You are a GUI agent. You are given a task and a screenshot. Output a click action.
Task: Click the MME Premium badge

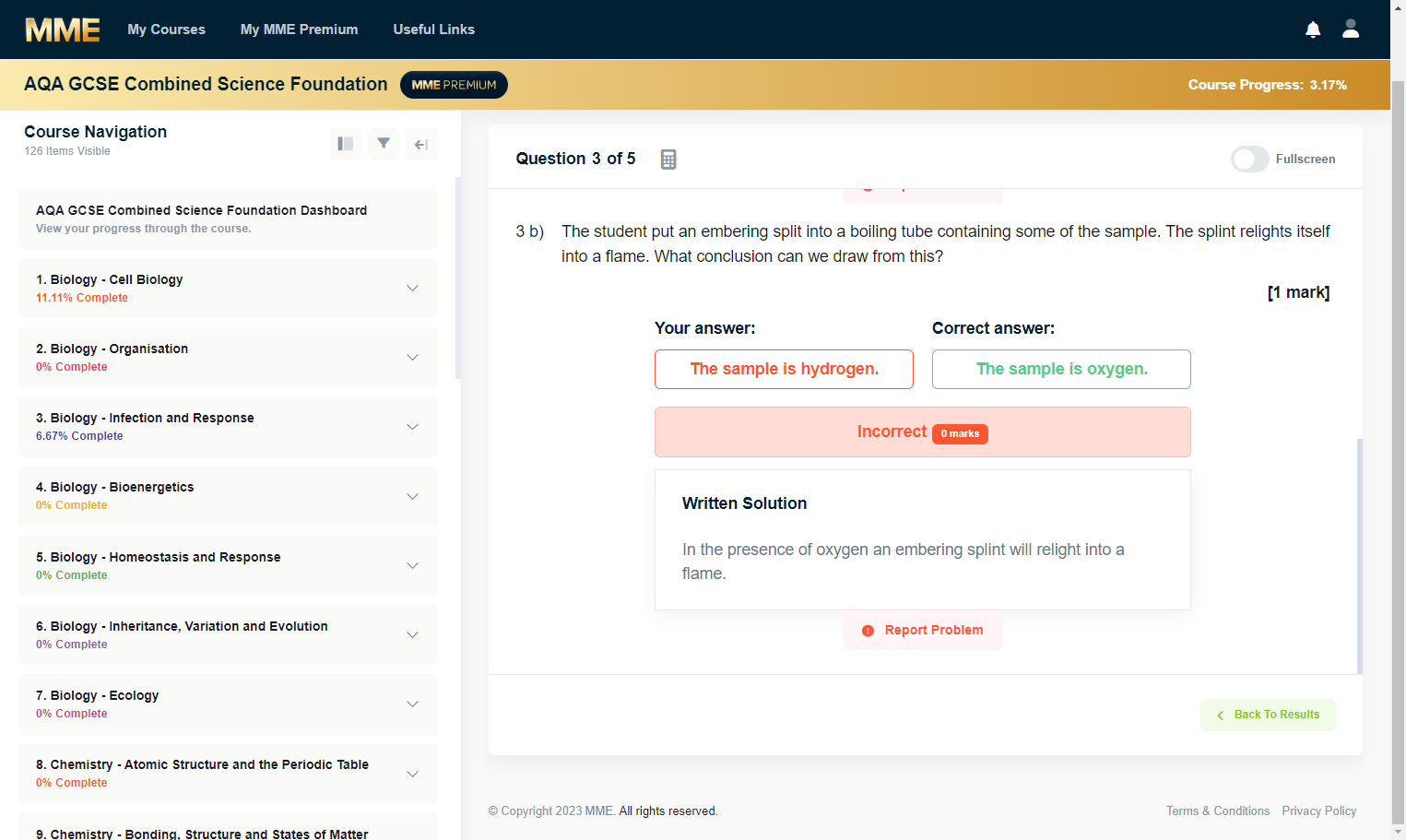pos(454,85)
